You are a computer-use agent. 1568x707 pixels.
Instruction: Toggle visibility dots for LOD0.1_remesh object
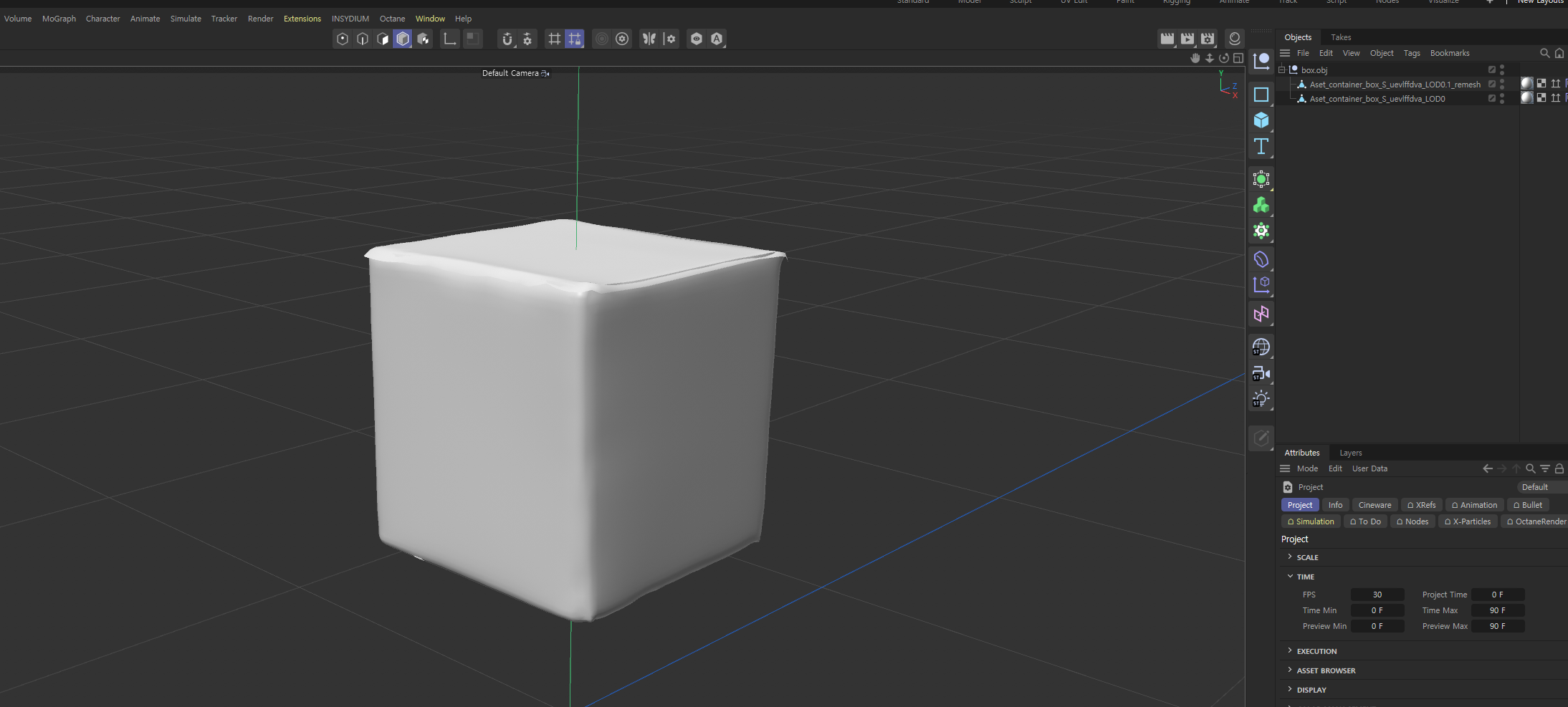click(x=1502, y=85)
